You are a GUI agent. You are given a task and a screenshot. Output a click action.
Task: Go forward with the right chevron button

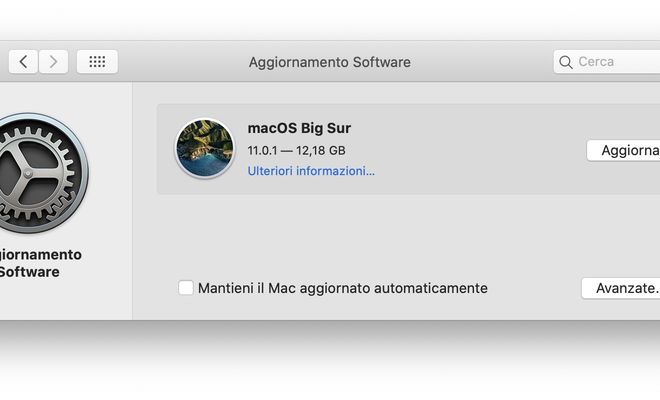[x=53, y=62]
